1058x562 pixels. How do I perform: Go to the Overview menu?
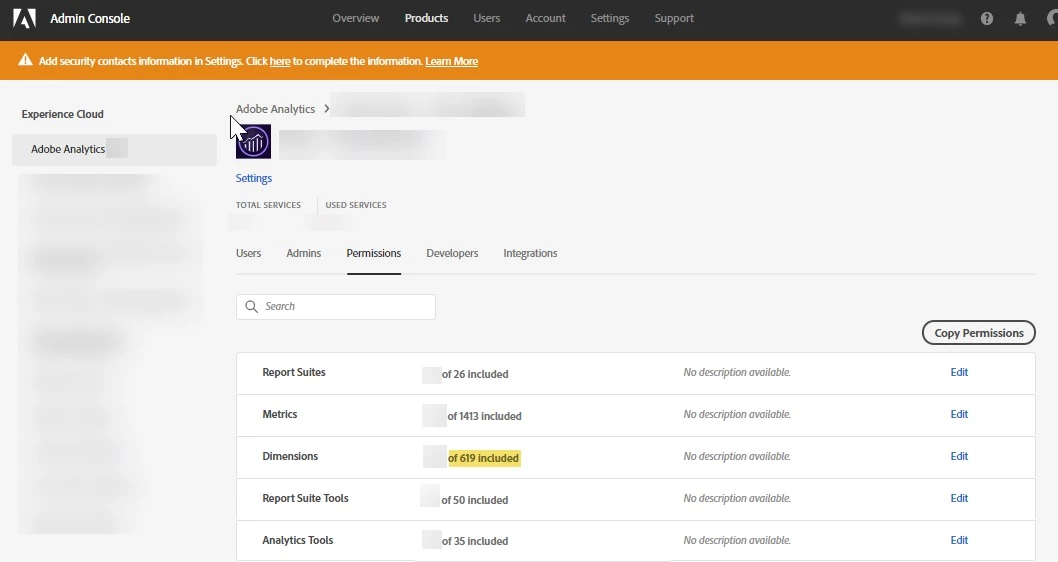coord(356,18)
